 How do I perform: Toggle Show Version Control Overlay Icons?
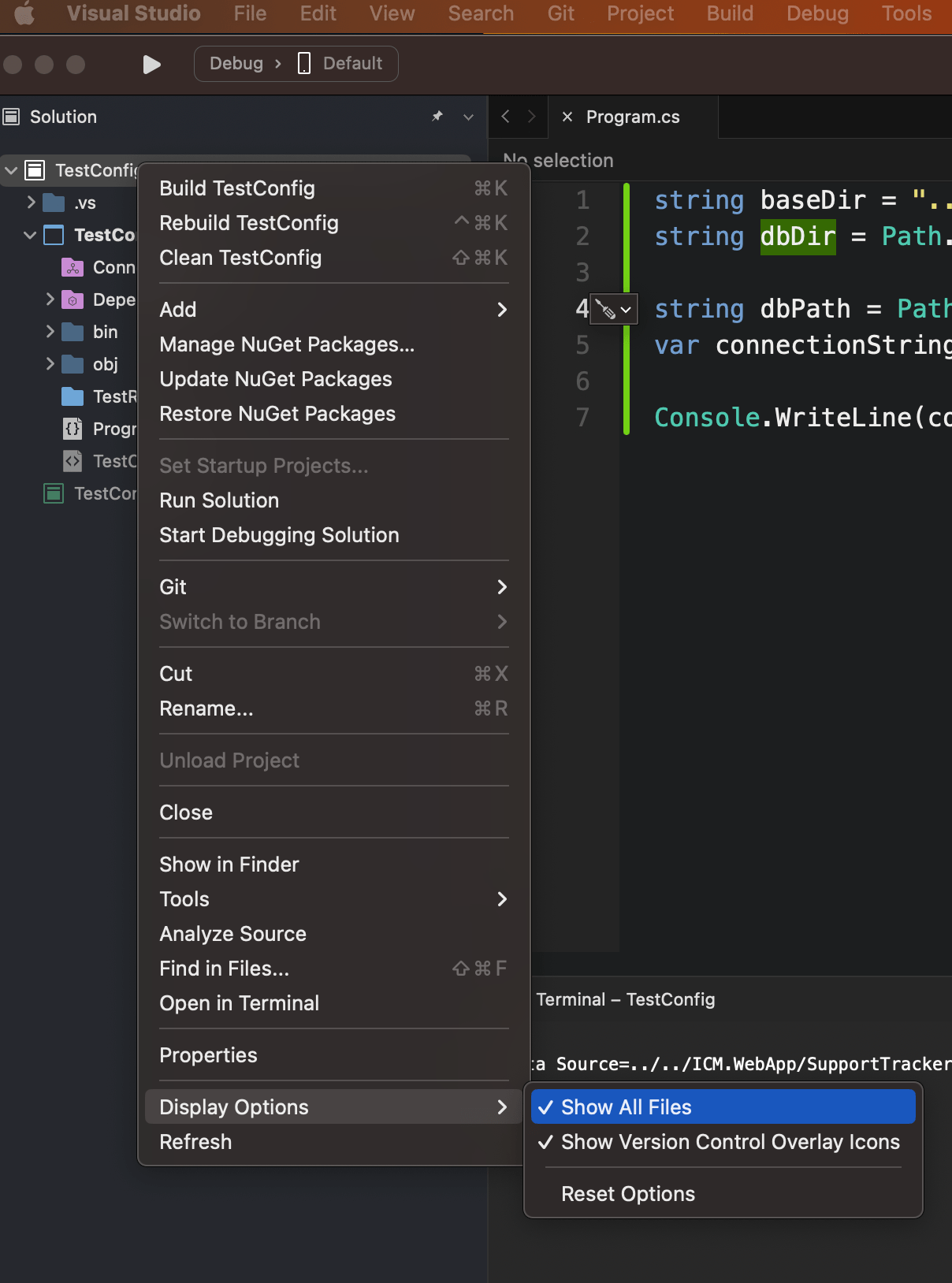pos(723,1142)
